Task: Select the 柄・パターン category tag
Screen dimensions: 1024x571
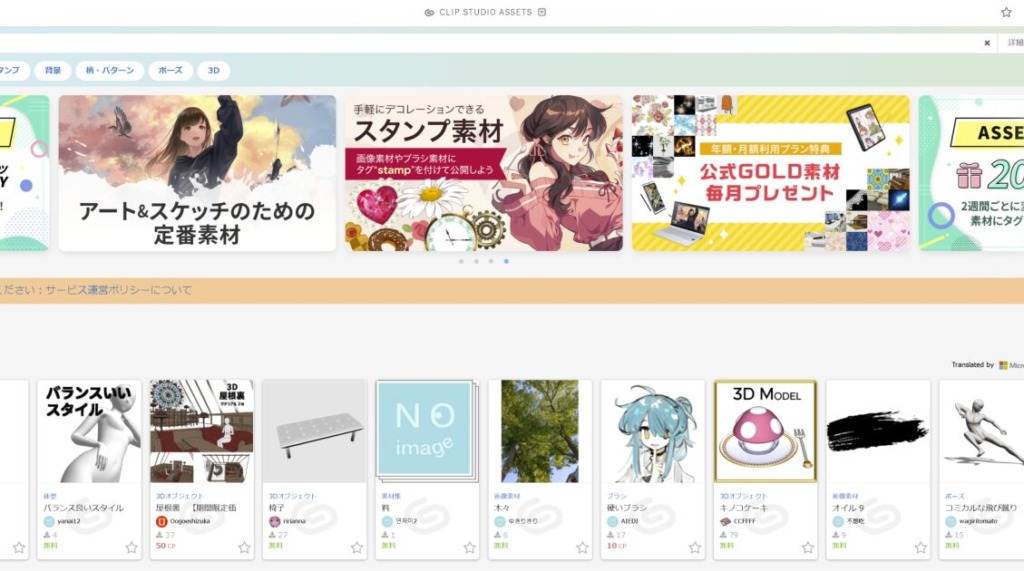Action: click(x=110, y=71)
